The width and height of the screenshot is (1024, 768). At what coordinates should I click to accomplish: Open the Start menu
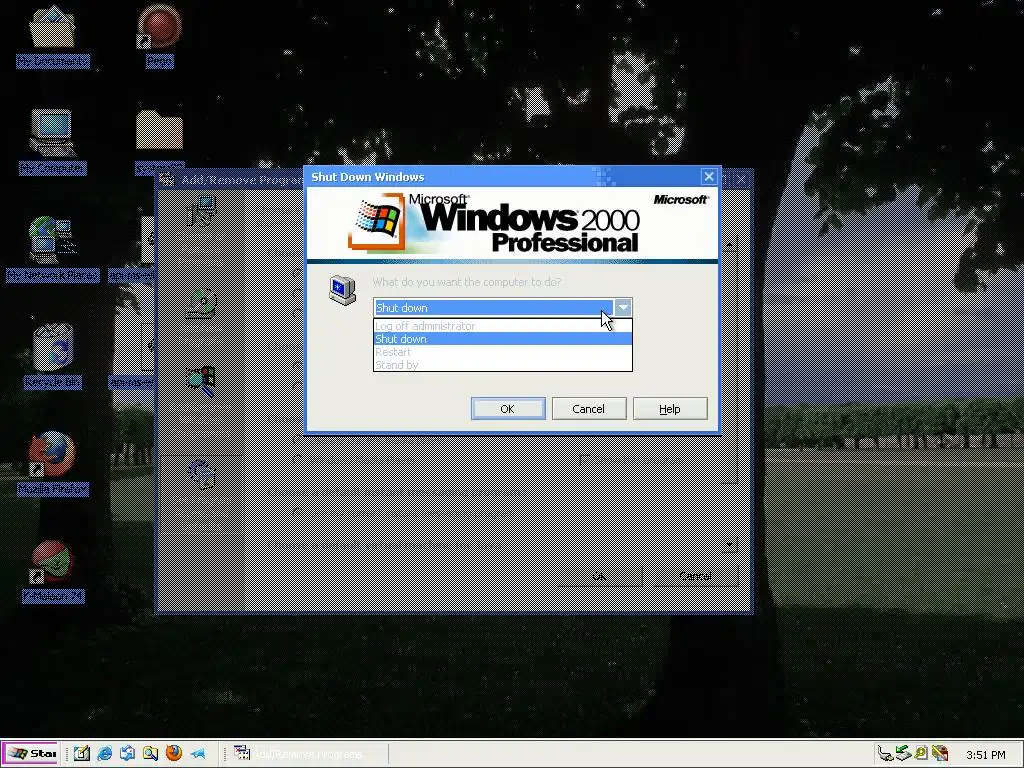(x=31, y=754)
